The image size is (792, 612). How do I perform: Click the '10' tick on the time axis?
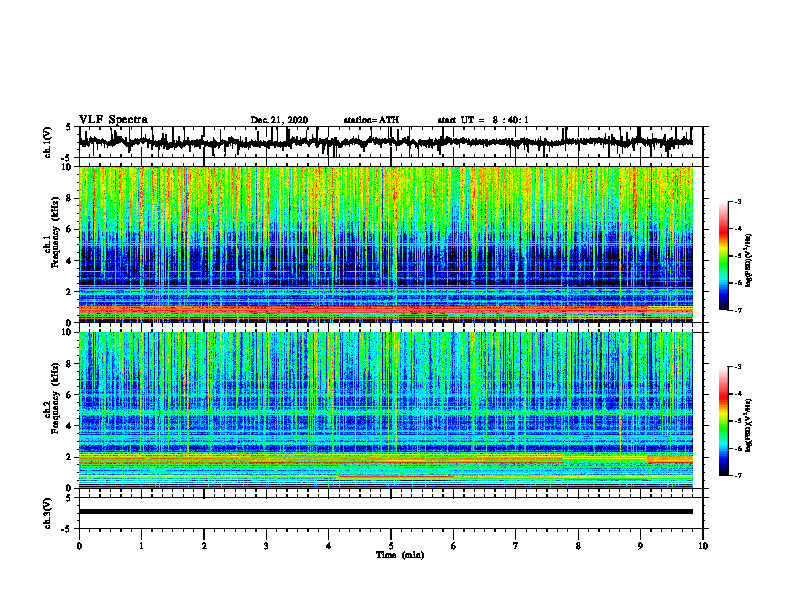pos(703,546)
